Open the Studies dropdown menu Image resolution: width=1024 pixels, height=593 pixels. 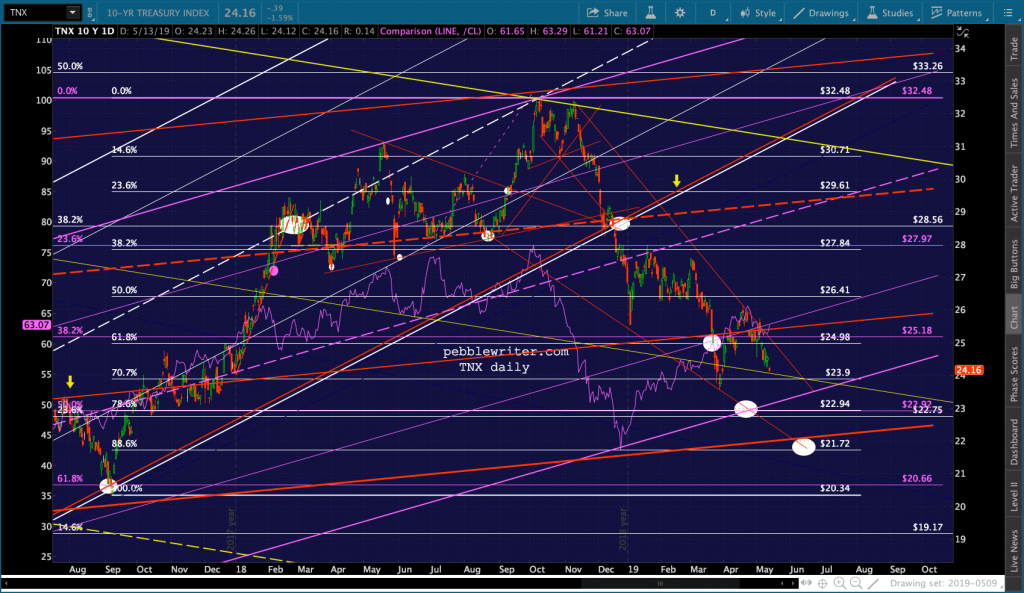[x=890, y=12]
